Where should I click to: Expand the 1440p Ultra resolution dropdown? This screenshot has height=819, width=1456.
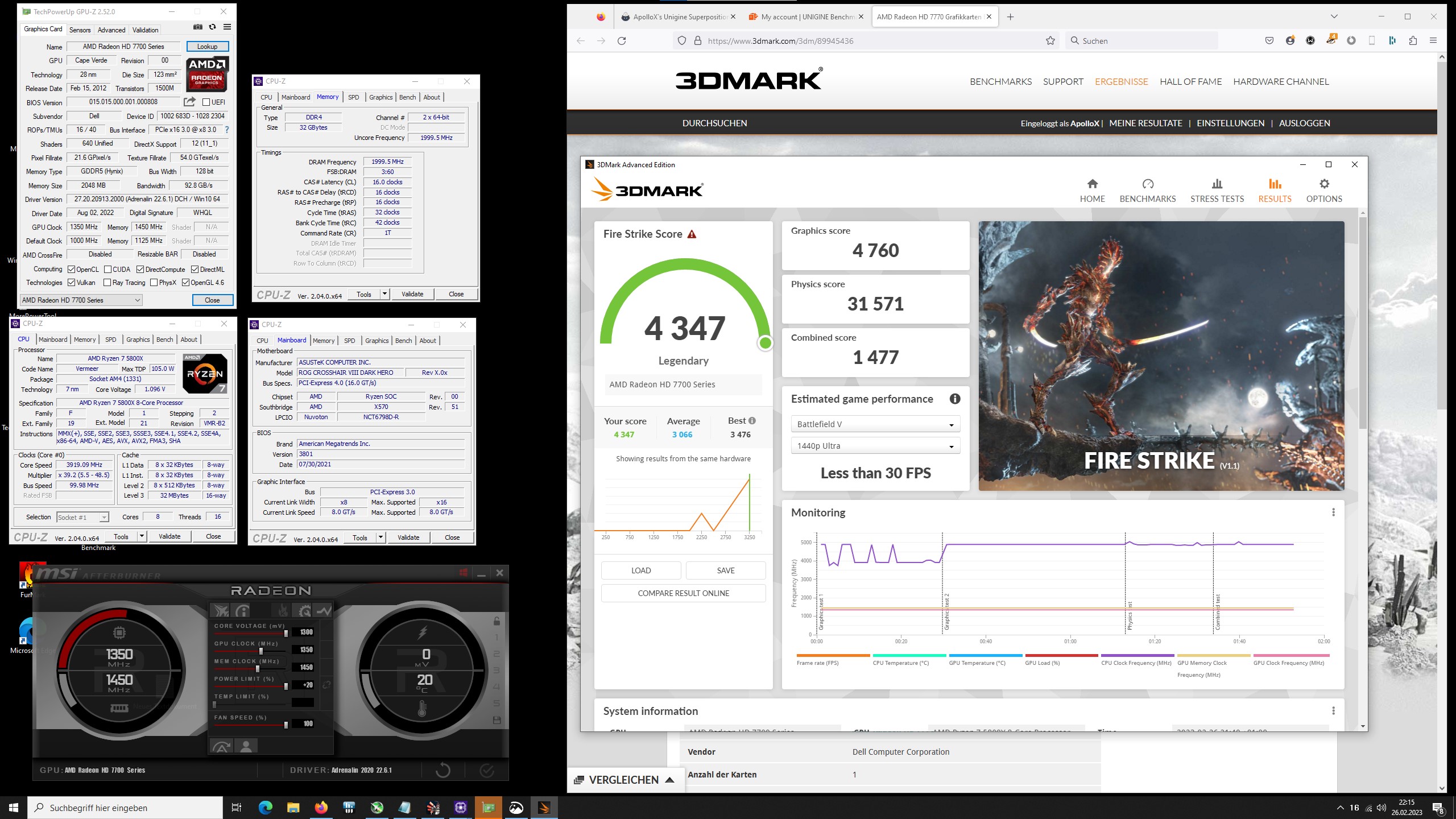[x=875, y=446]
